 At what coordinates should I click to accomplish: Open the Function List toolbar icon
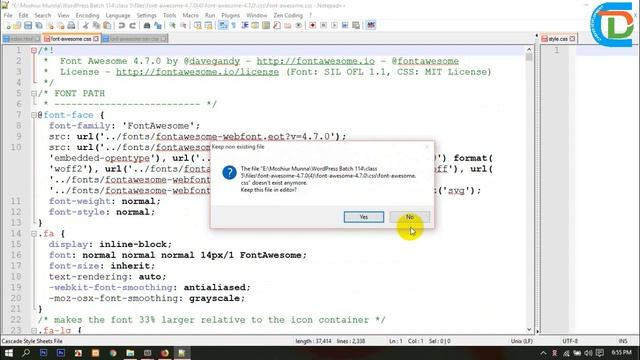[x=276, y=25]
